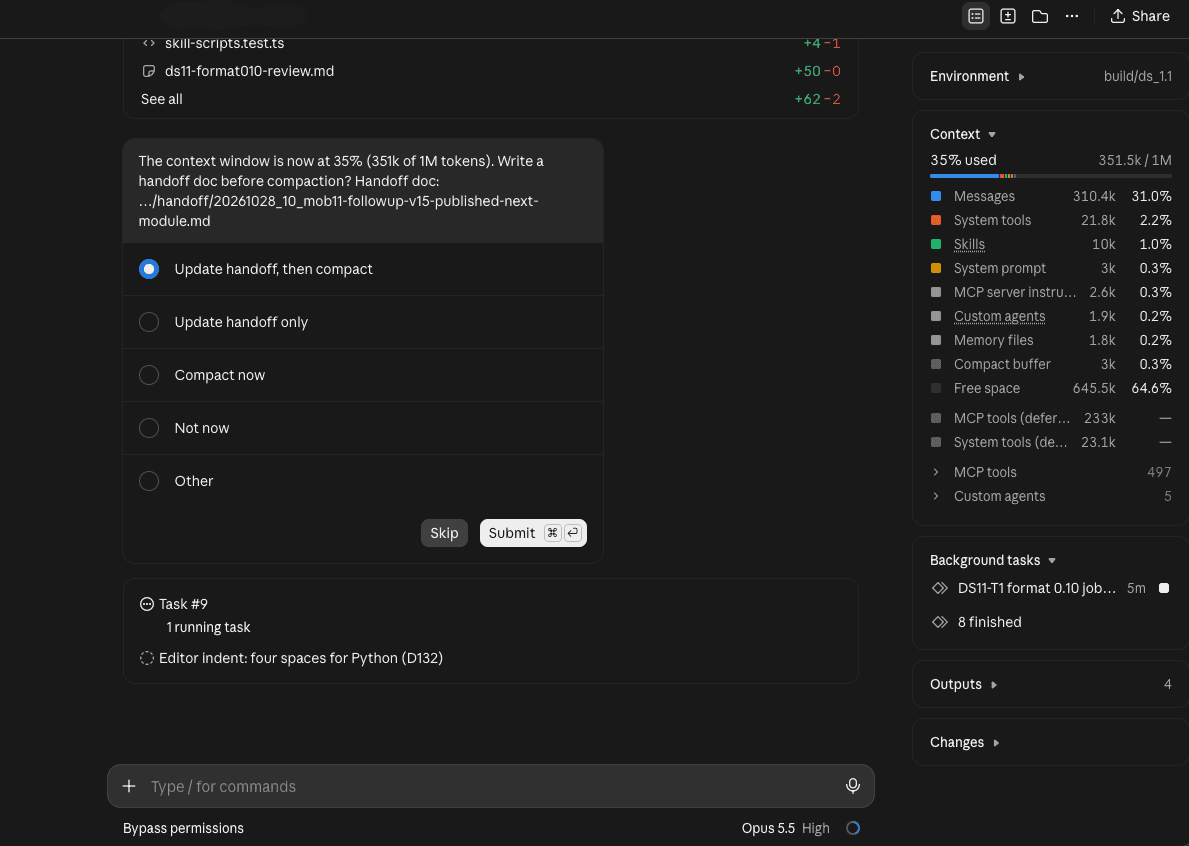Open the three-dot more options menu
Viewport: 1189px width, 846px height.
pyautogui.click(x=1071, y=16)
